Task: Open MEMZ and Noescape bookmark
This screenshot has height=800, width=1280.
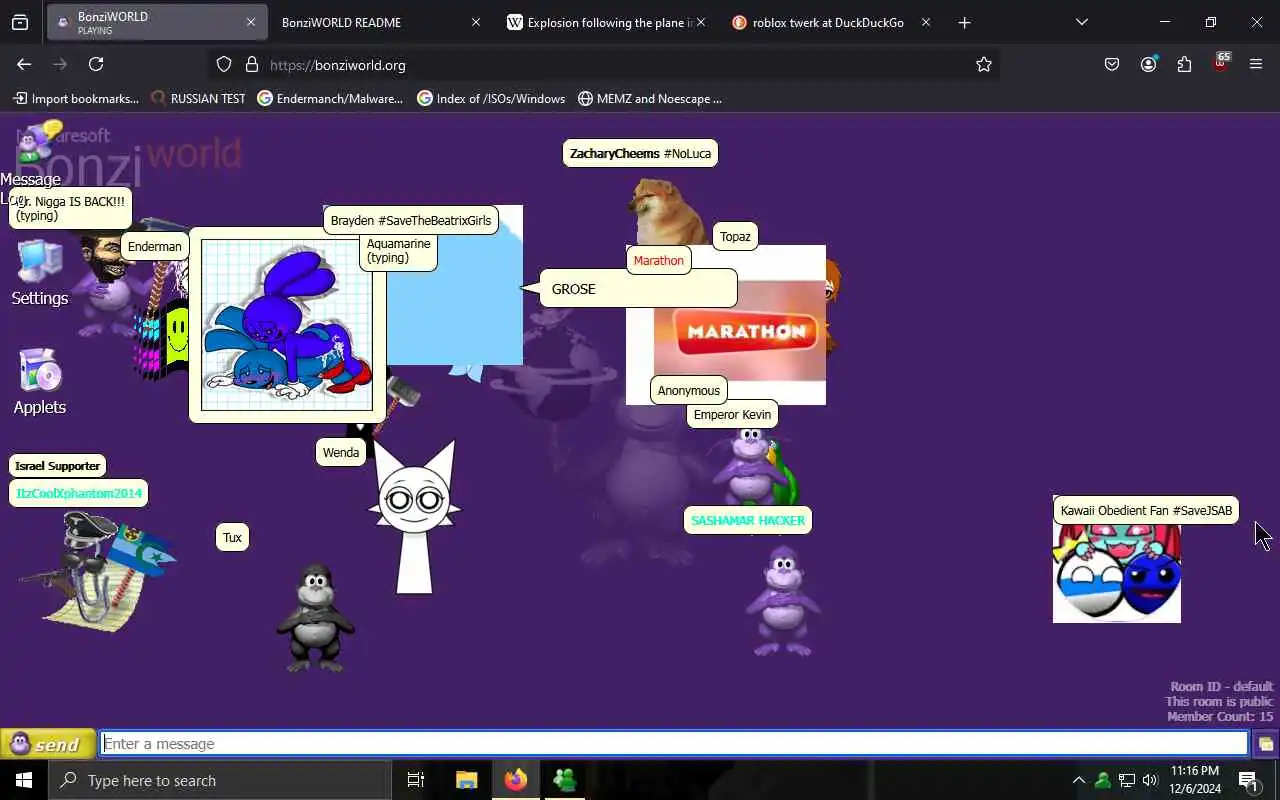Action: click(x=650, y=98)
